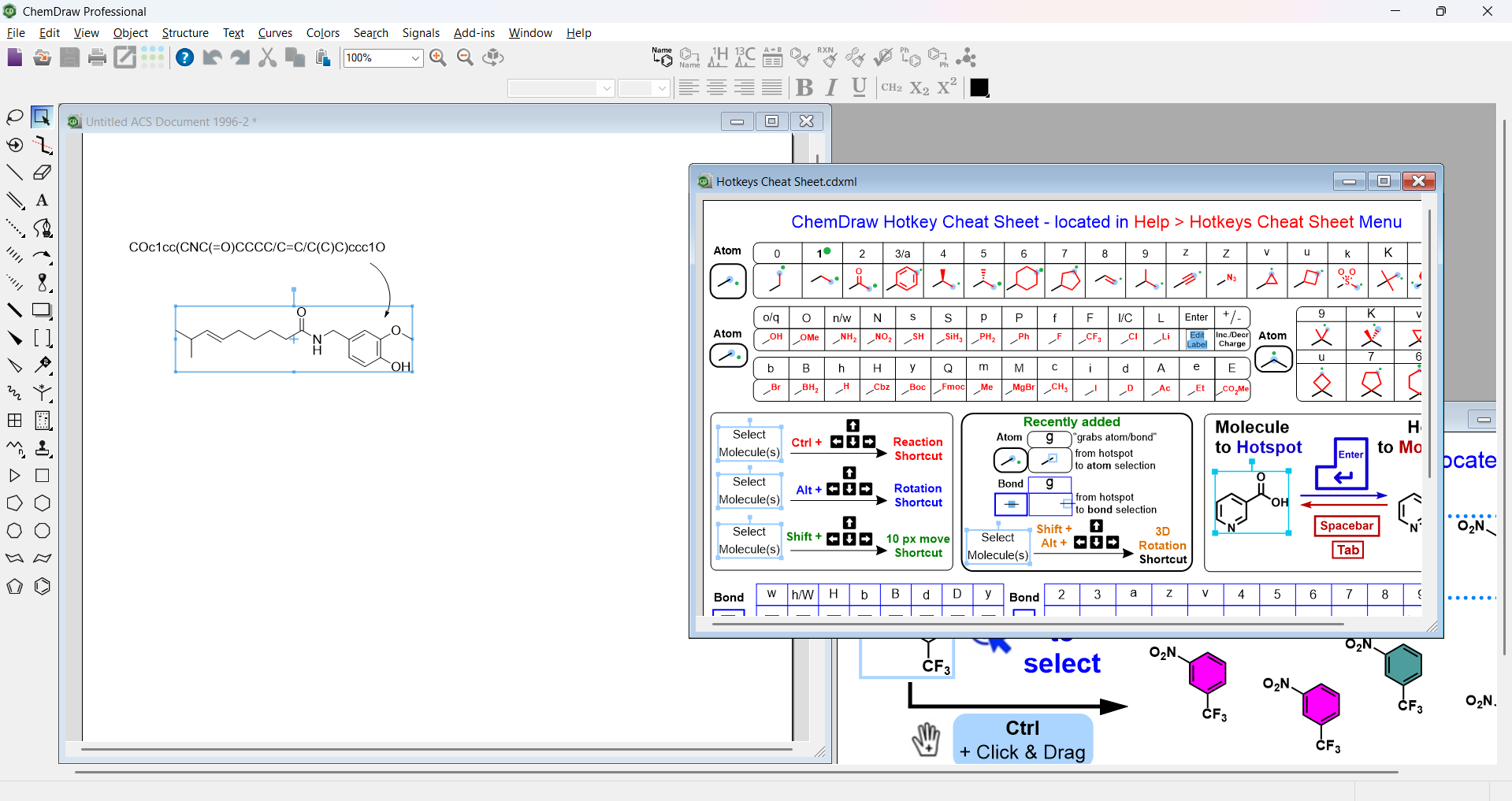Viewport: 1512px width, 801px height.
Task: Align text left
Action: click(x=689, y=87)
